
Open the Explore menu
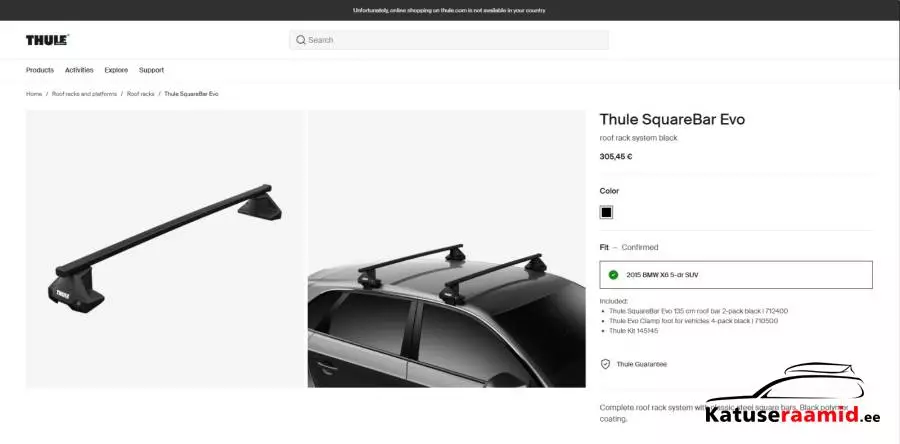(x=116, y=70)
